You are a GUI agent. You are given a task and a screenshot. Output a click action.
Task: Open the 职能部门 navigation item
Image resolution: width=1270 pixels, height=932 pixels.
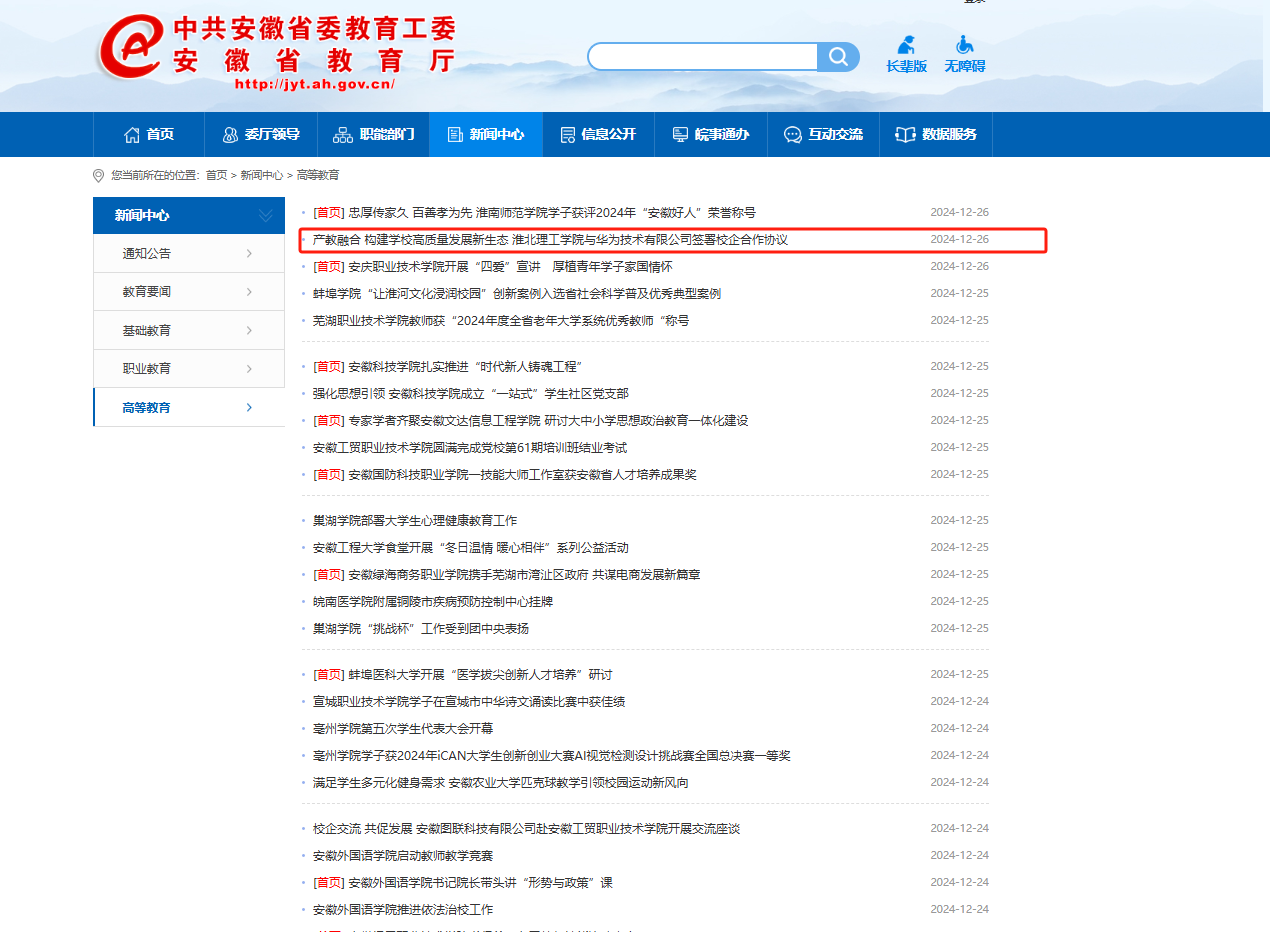pos(373,134)
